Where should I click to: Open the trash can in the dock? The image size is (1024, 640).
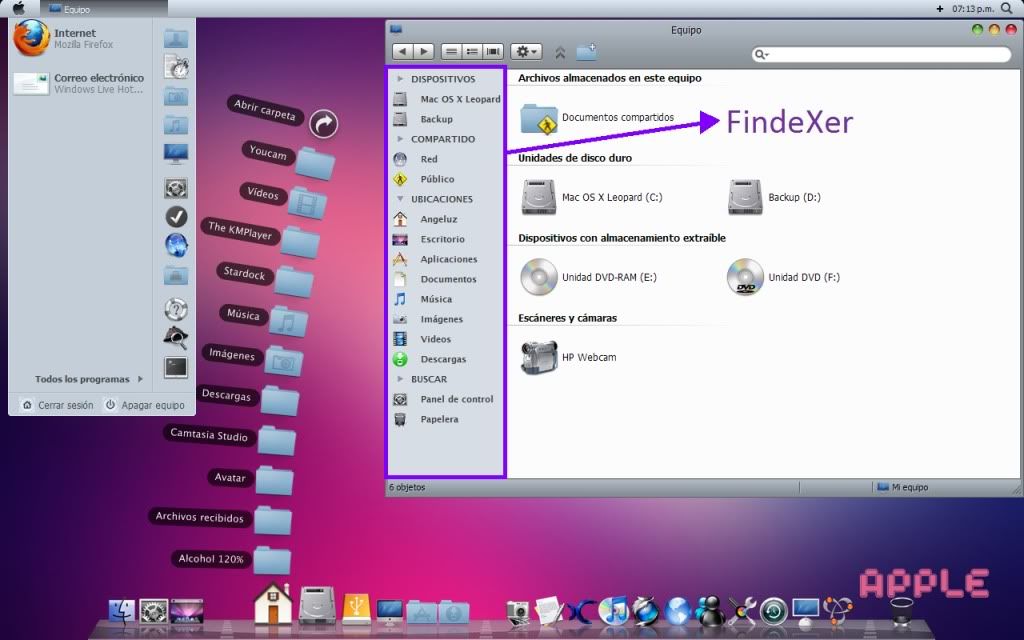pyautogui.click(x=902, y=612)
